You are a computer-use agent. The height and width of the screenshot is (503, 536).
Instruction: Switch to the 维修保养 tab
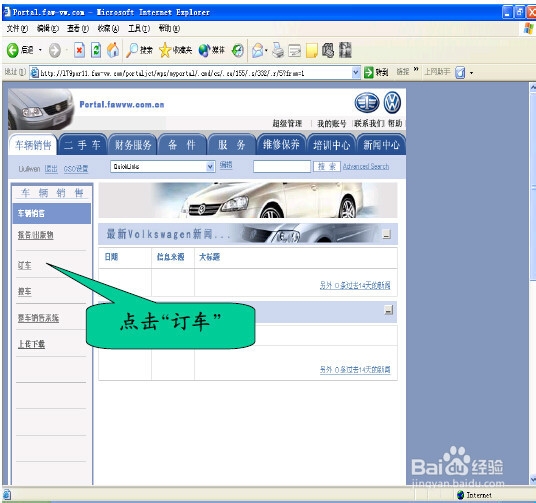(x=281, y=145)
